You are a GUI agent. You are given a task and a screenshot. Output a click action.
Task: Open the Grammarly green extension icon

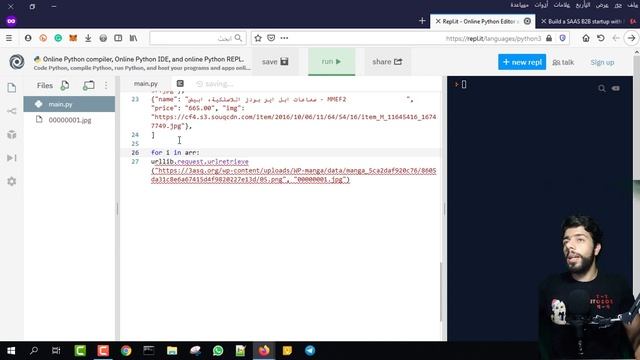58,38
